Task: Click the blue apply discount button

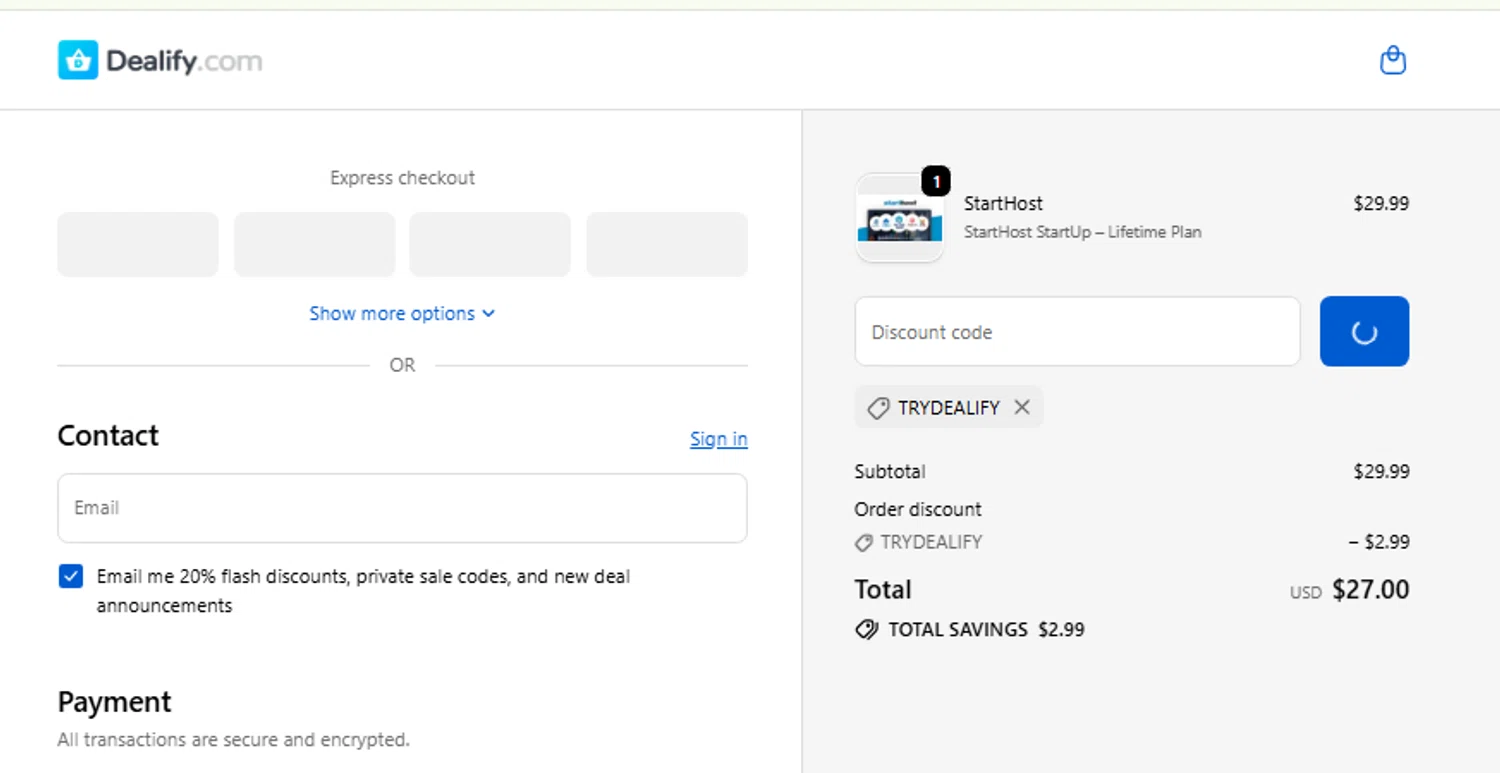Action: click(x=1364, y=331)
